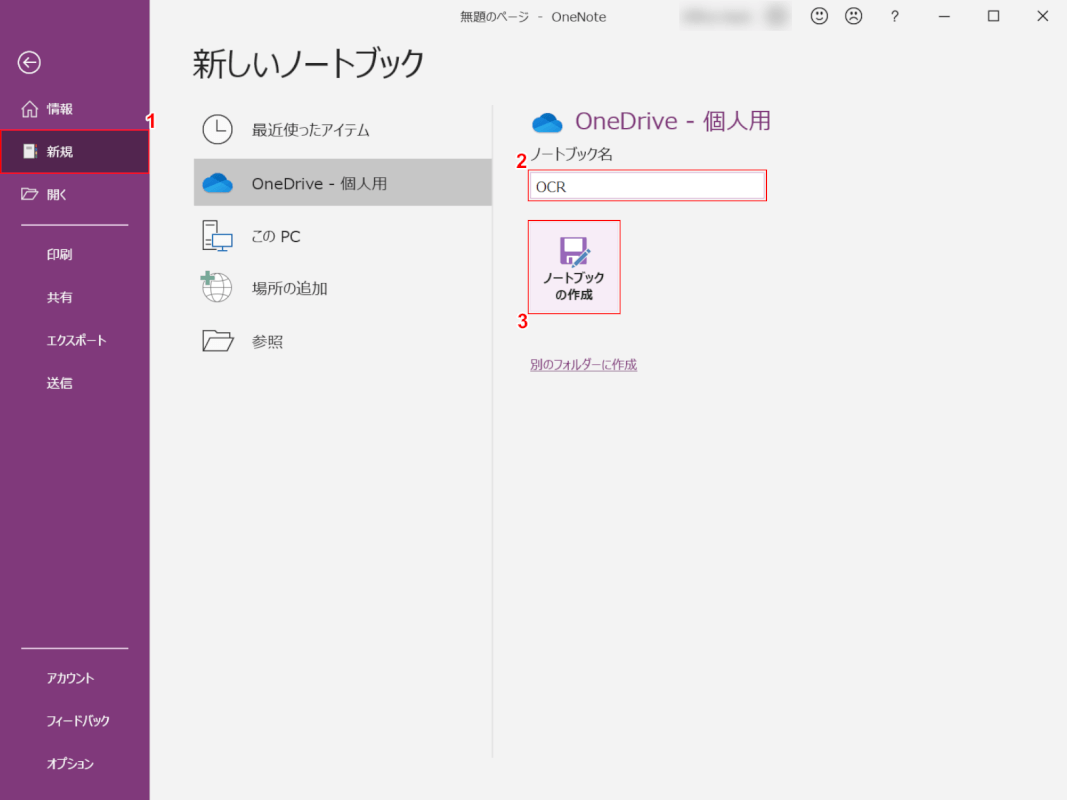This screenshot has width=1067, height=800.
Task: Click the folder icon for 参照
Action: point(217,341)
